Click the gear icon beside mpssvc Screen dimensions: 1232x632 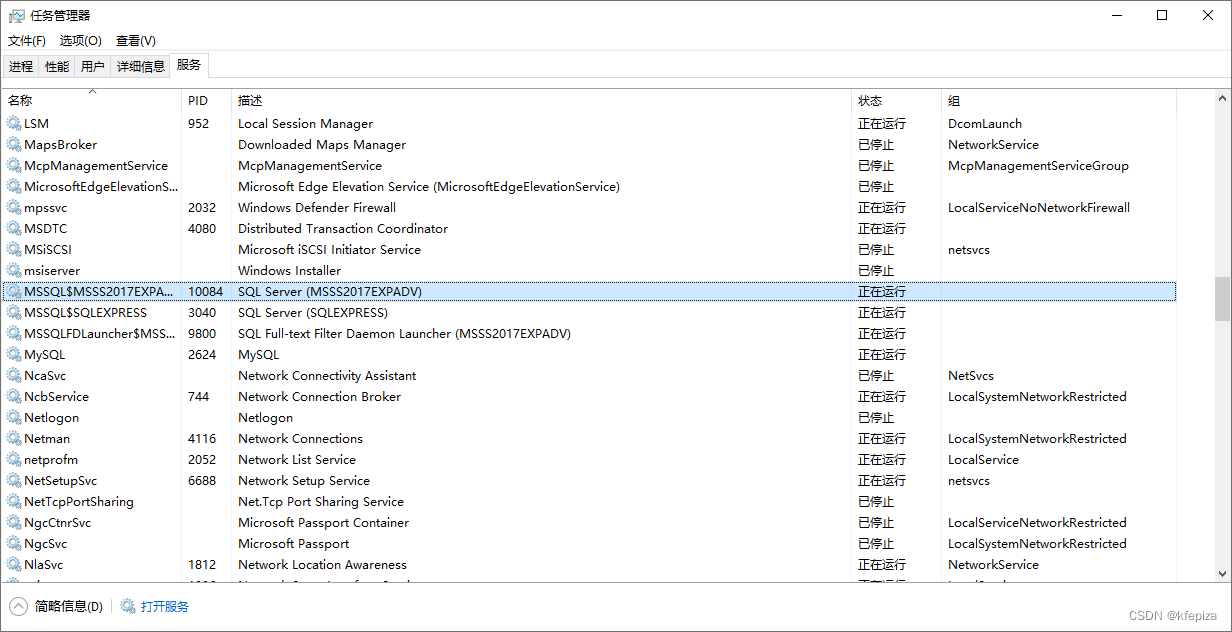(14, 208)
